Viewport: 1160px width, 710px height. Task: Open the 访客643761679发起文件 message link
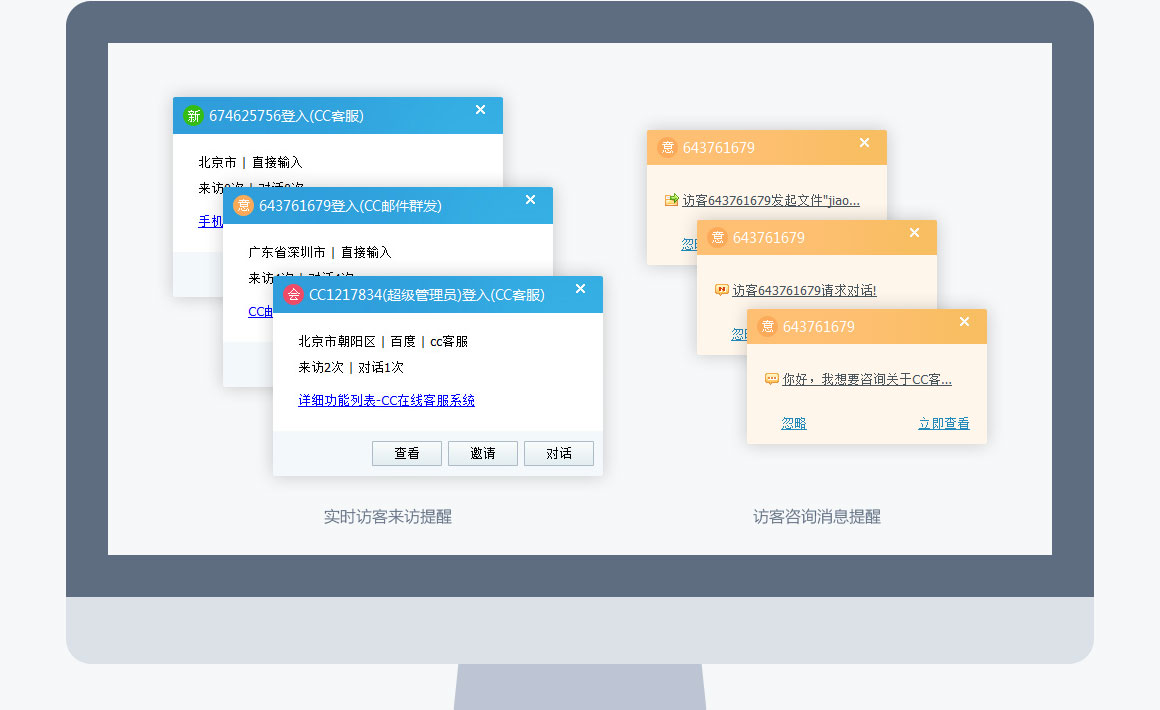[770, 200]
